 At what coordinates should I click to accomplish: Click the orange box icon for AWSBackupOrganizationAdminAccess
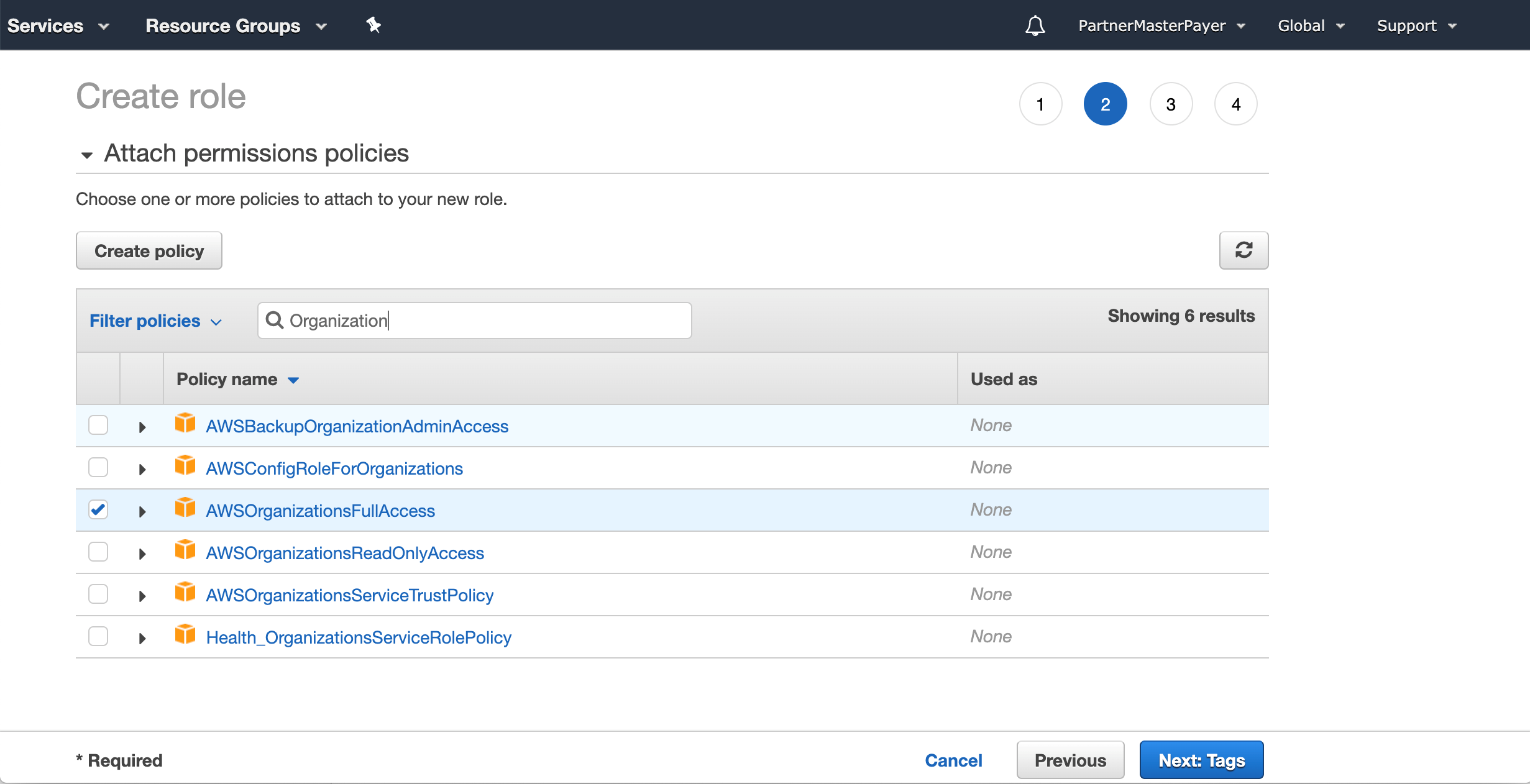(185, 424)
